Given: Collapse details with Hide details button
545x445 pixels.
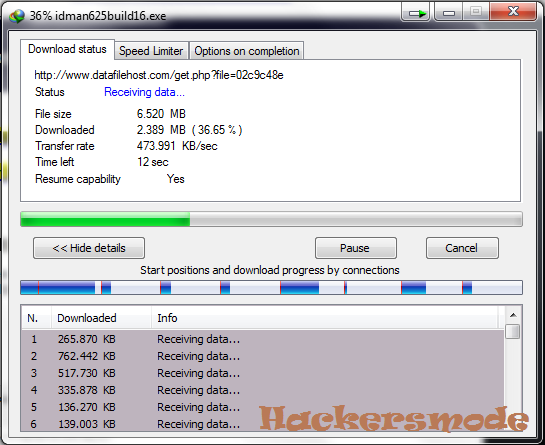Looking at the screenshot, I should pyautogui.click(x=89, y=248).
